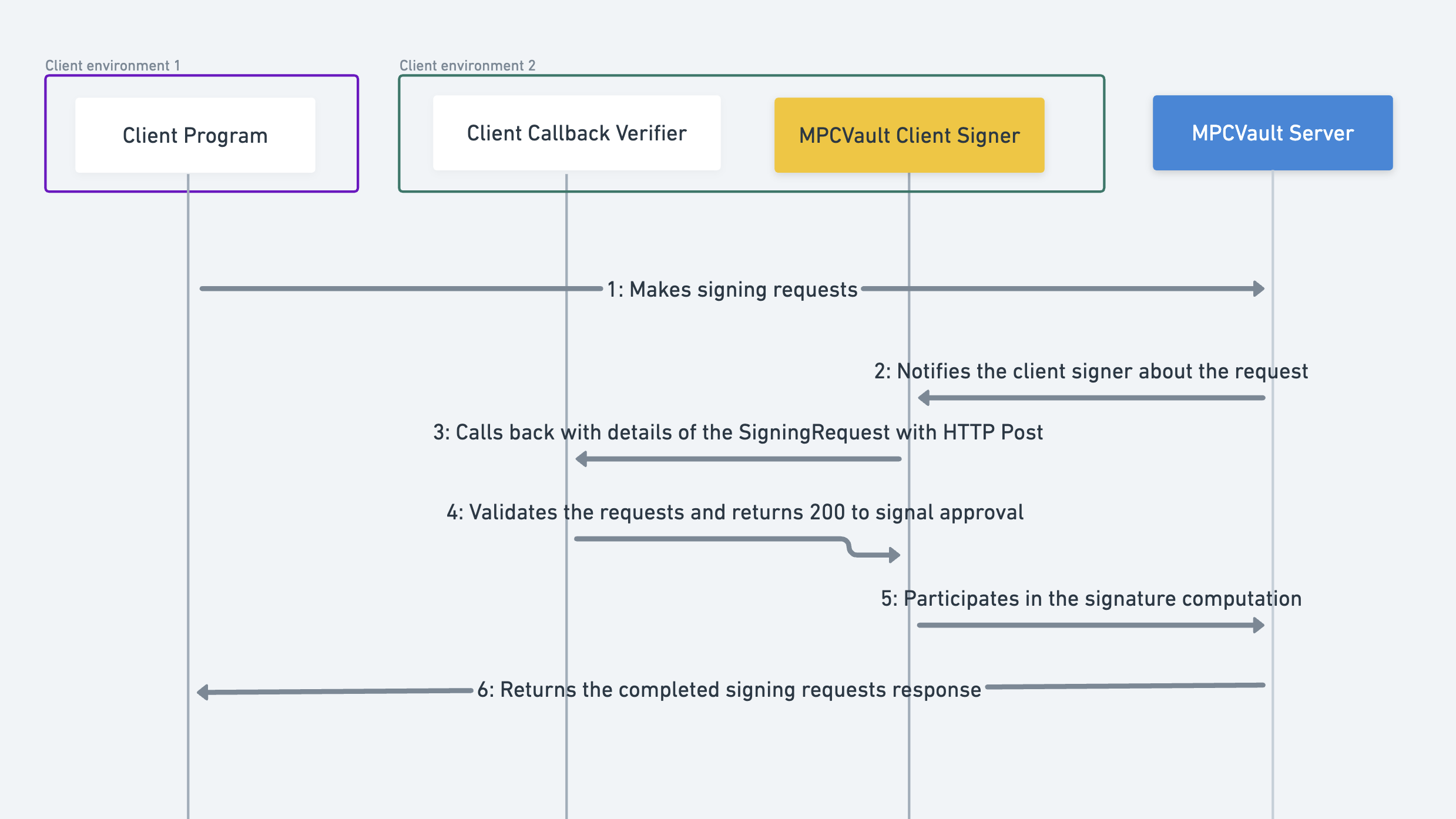Viewport: 1456px width, 819px height.
Task: Click the "2: Notifies the client signer" message text
Action: [x=1091, y=371]
